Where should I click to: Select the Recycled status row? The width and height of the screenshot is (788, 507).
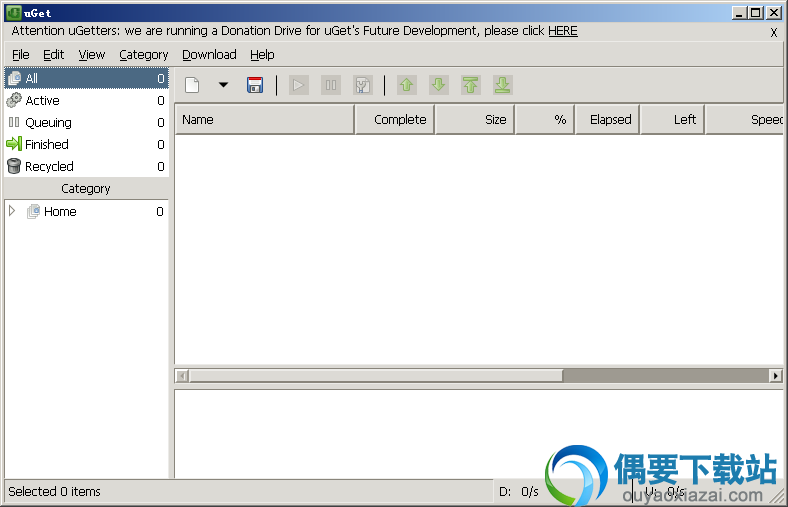86,166
